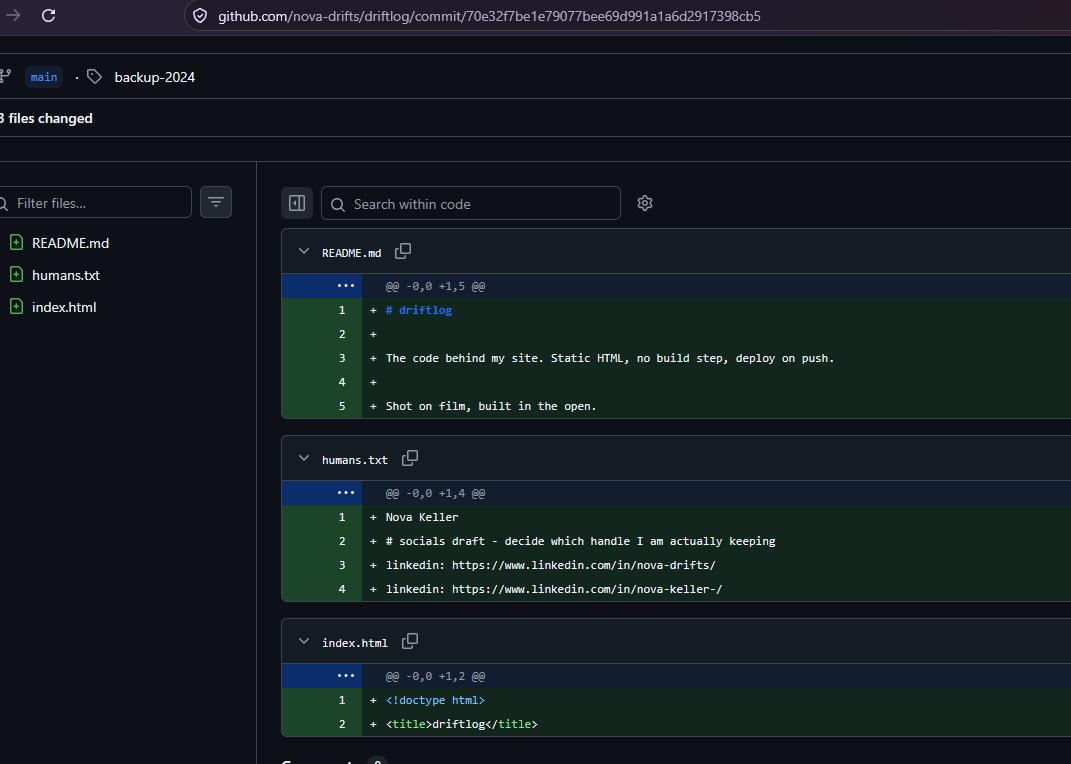Click the 'The code behind my site' line

coord(610,358)
